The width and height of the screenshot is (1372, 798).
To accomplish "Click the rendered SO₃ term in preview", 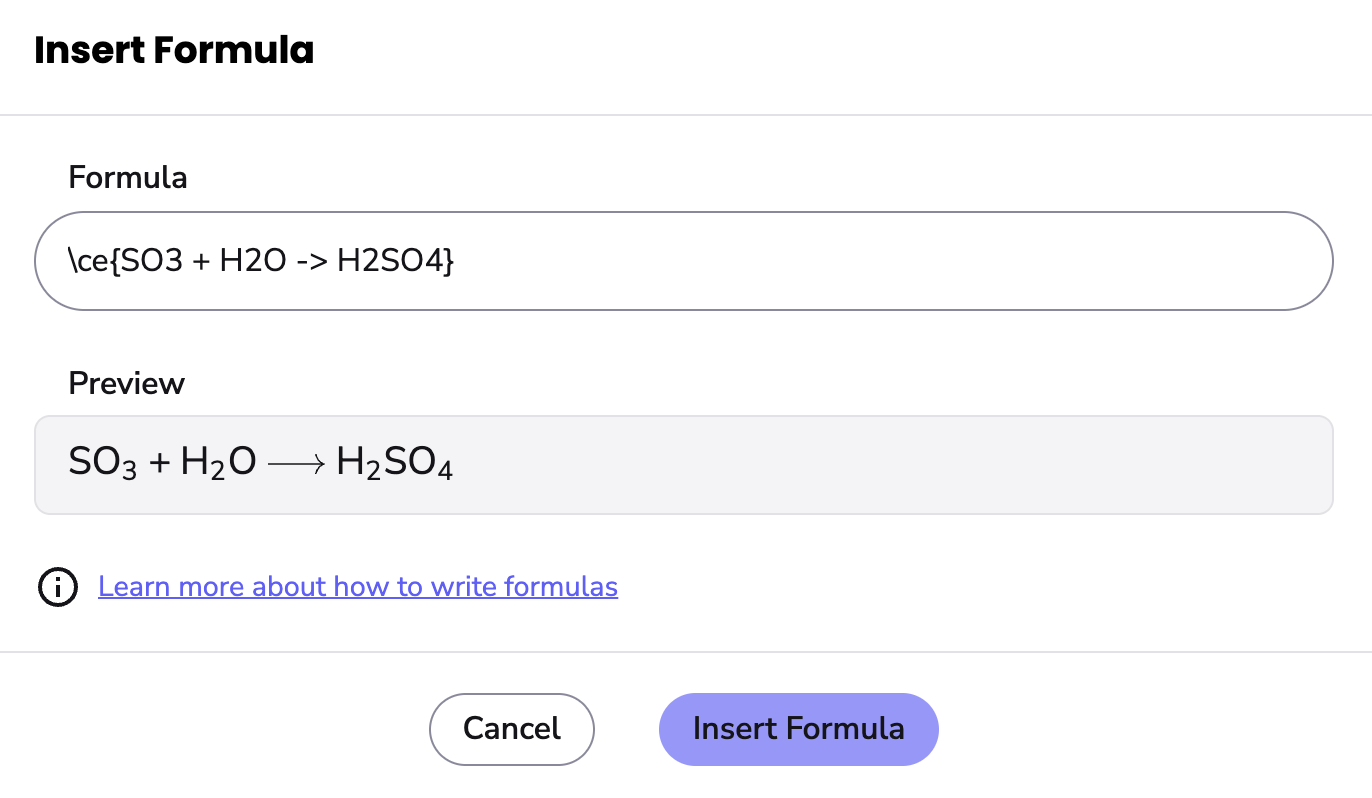I will coord(102,463).
